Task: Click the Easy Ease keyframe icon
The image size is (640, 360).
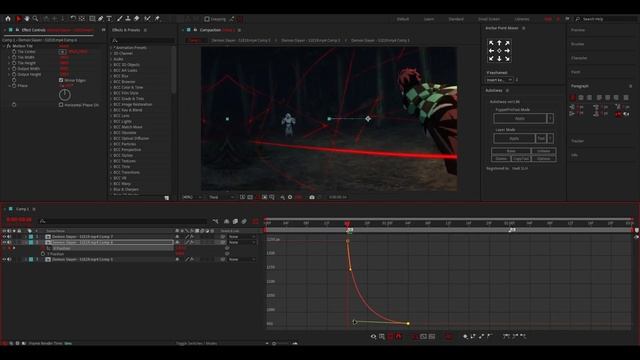Action: coord(506,336)
